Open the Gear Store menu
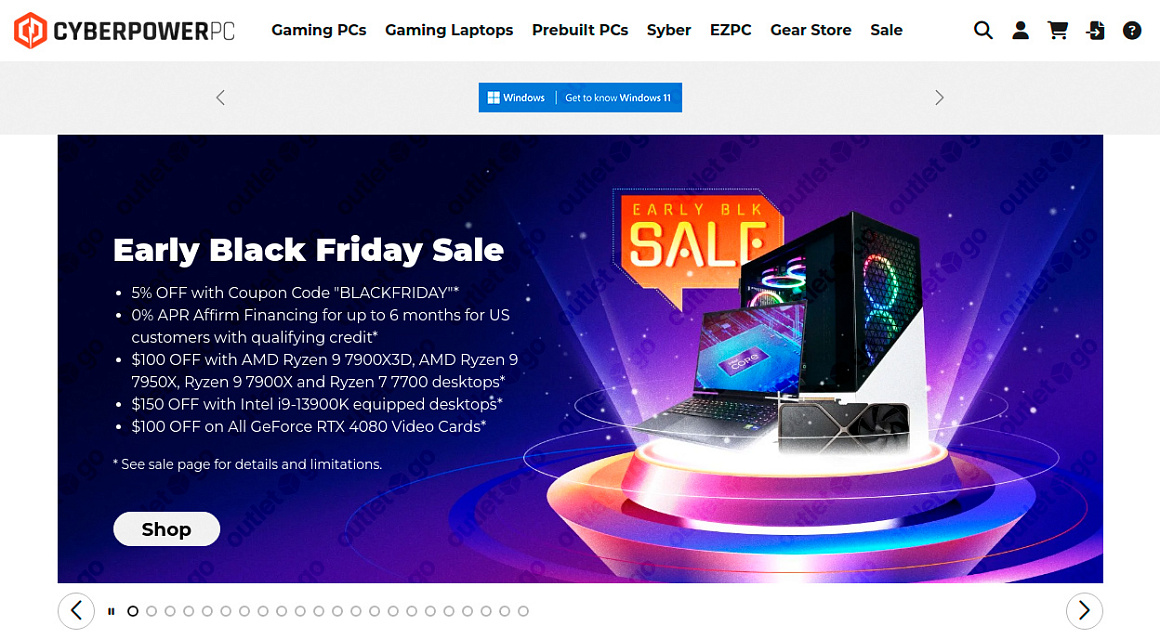 click(x=811, y=30)
